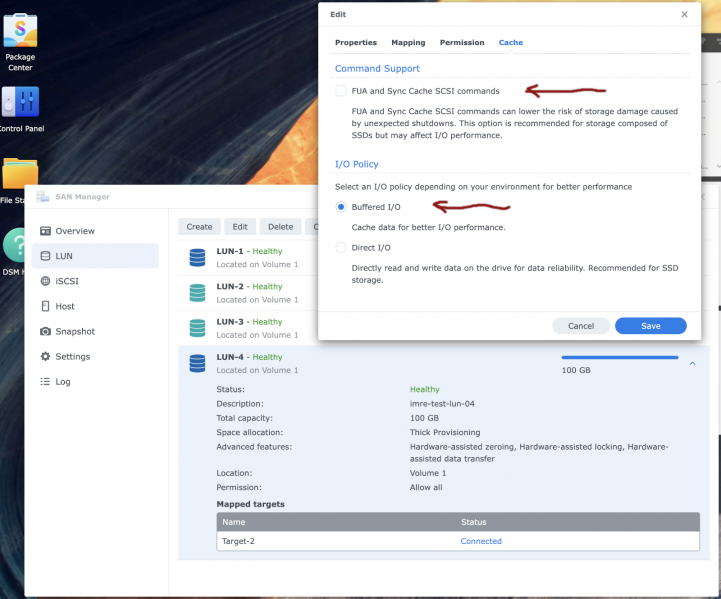This screenshot has width=721, height=599.
Task: Click the 'Allow all' permission value
Action: click(x=426, y=487)
